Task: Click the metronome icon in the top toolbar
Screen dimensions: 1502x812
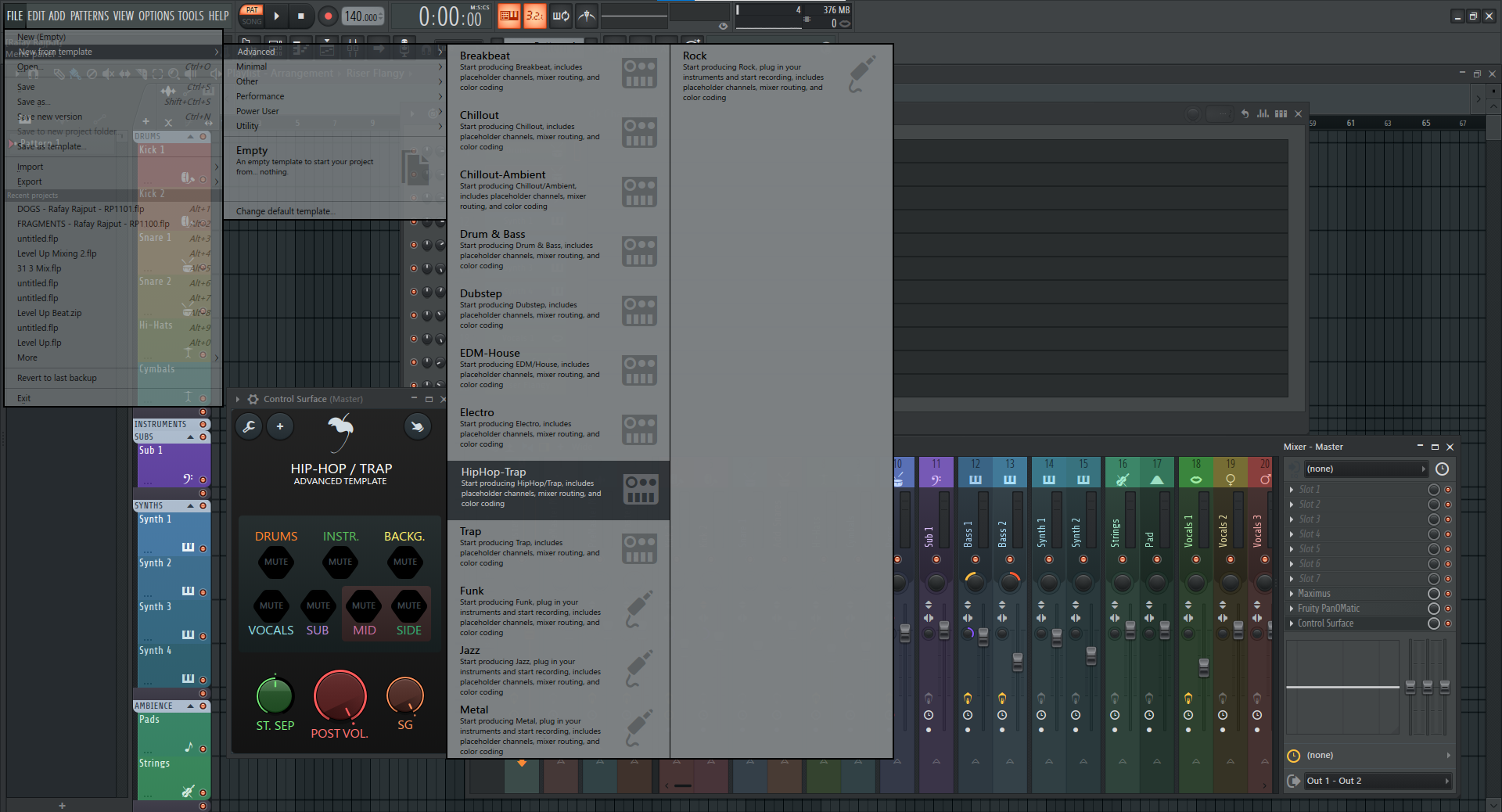Action: pyautogui.click(x=587, y=16)
